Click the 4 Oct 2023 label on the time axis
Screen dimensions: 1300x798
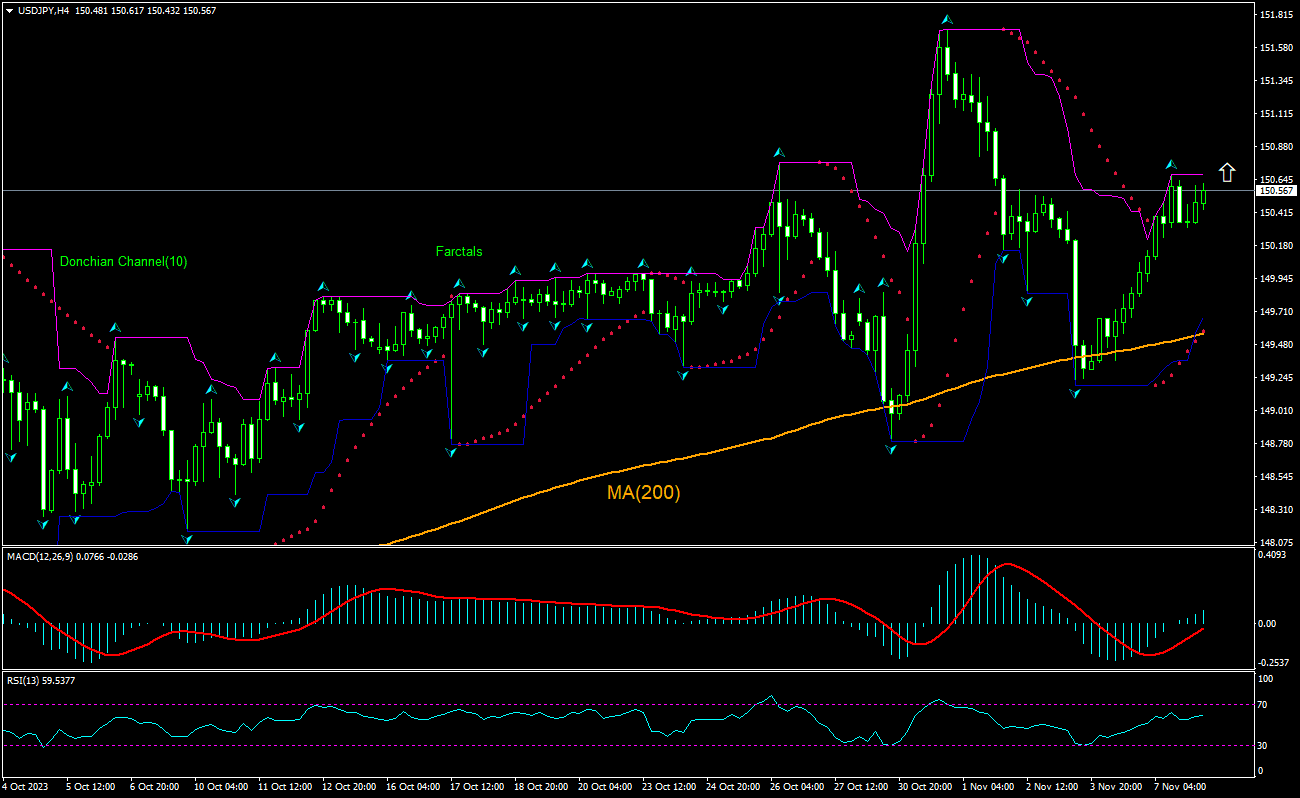tap(25, 787)
